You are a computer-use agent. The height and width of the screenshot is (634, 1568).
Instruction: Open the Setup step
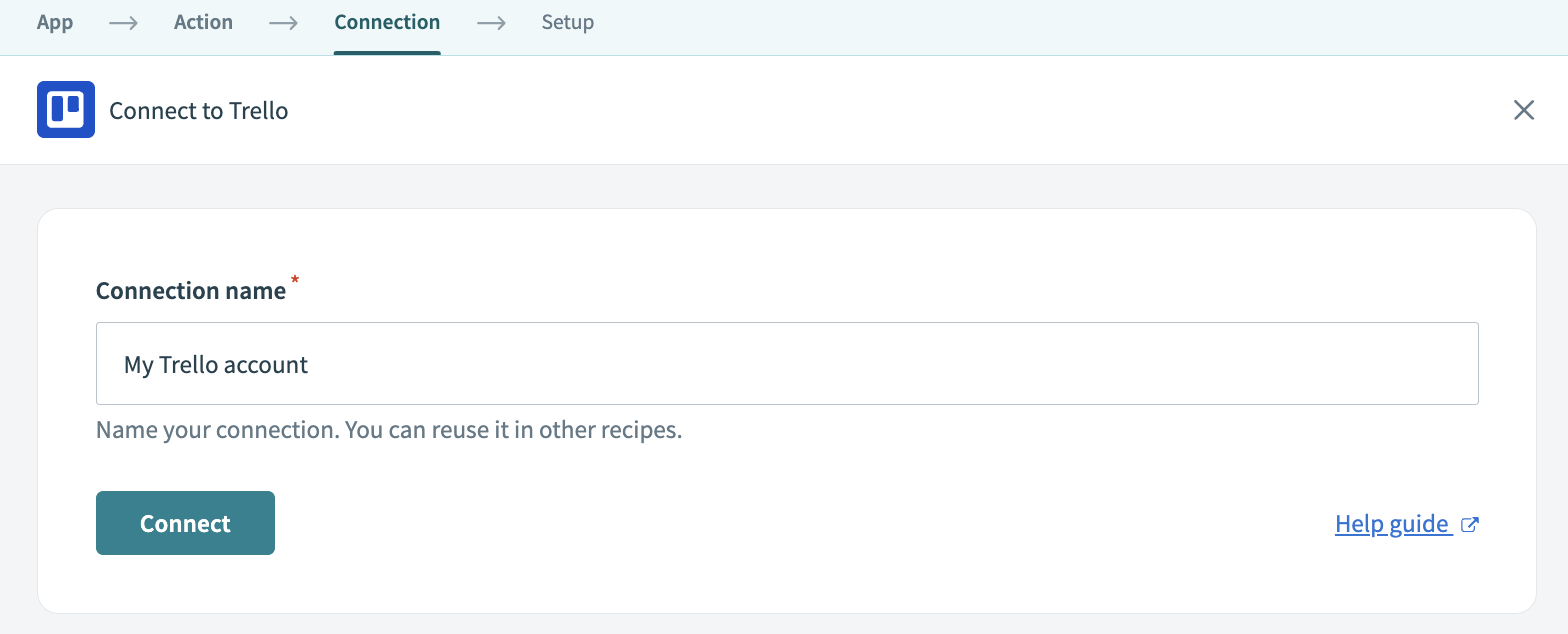(x=567, y=22)
